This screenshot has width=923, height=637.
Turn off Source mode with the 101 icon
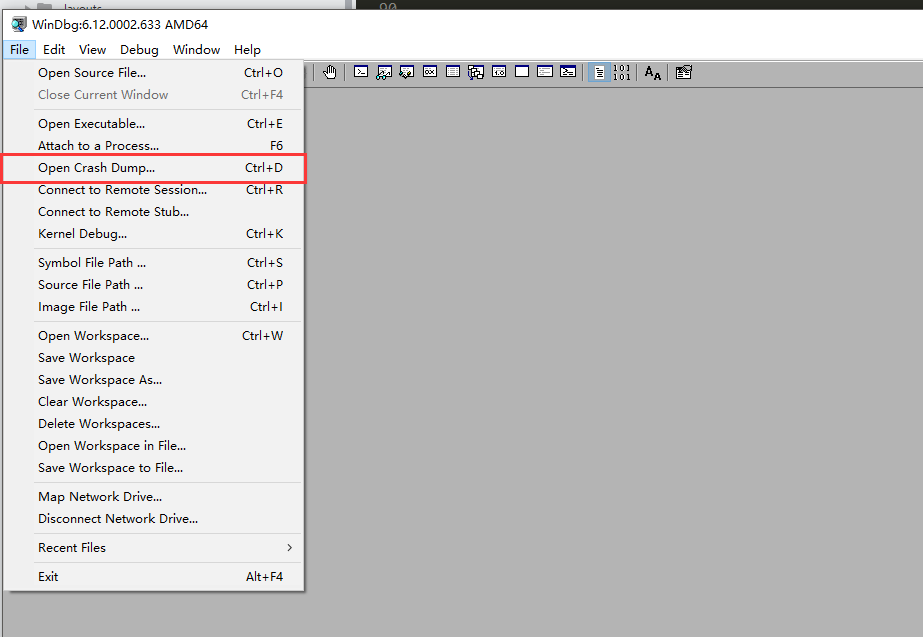point(622,72)
